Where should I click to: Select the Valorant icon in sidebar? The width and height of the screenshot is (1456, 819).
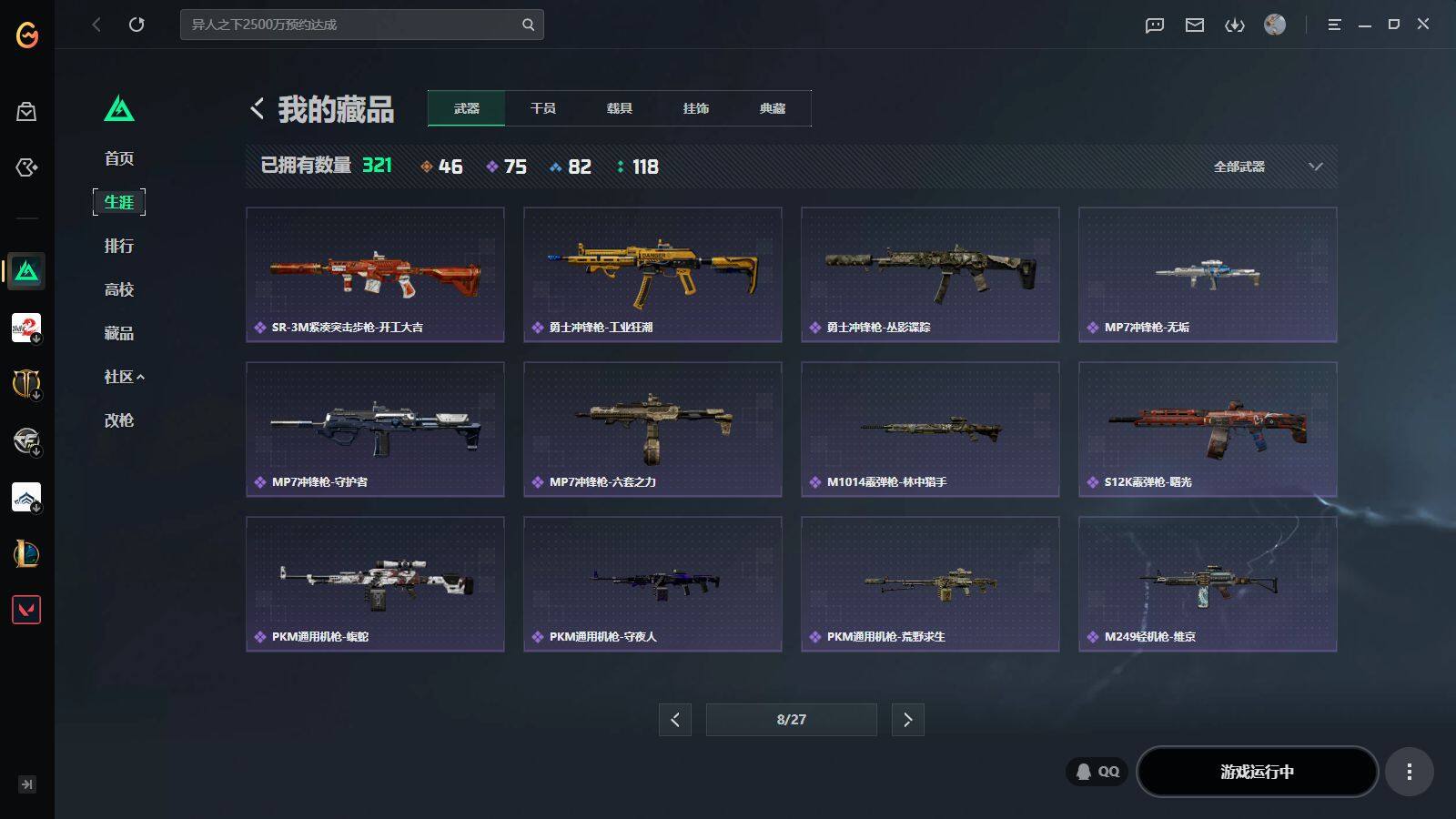click(26, 610)
